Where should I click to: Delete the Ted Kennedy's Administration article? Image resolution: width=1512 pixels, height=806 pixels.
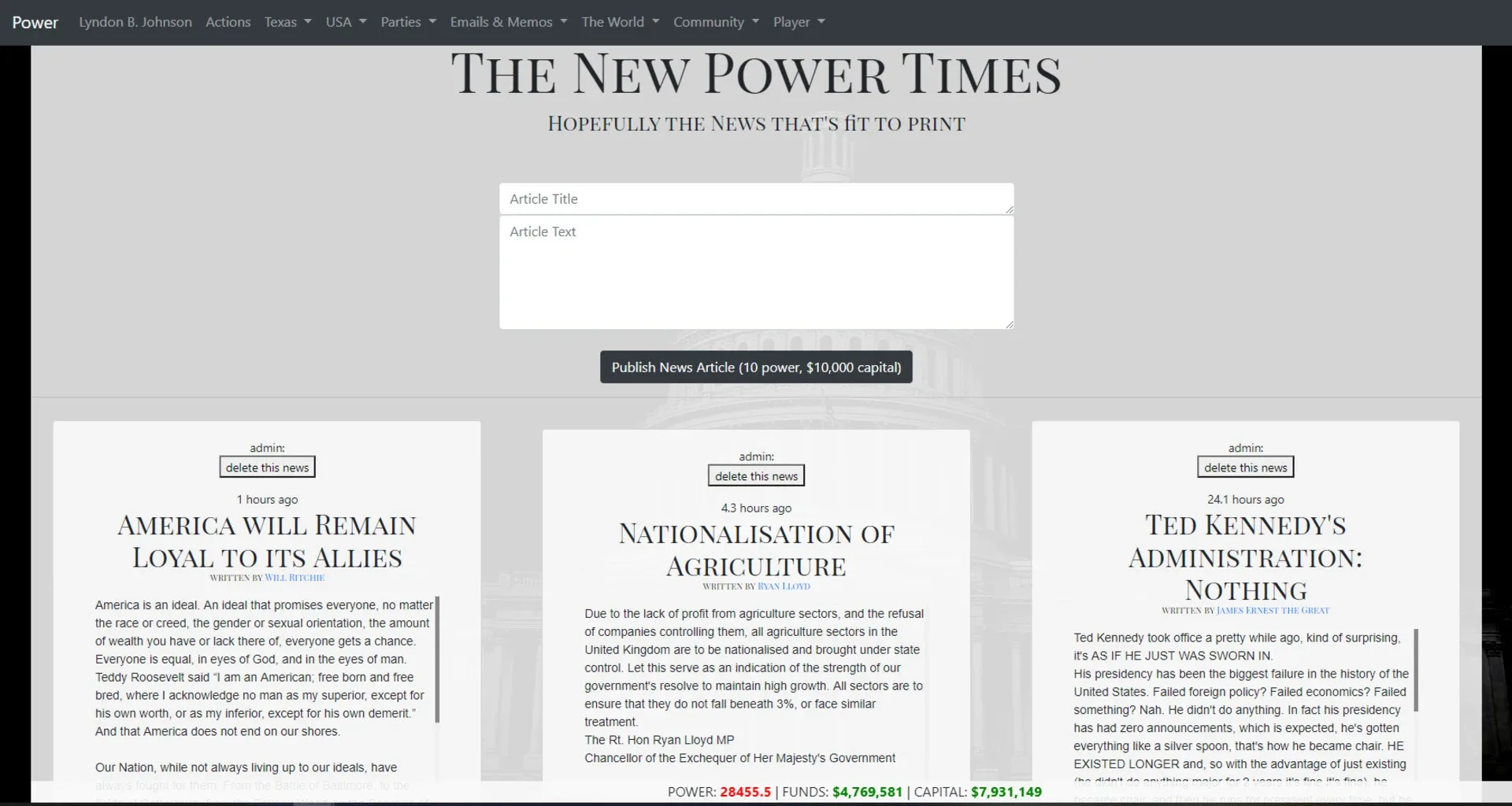tap(1245, 468)
